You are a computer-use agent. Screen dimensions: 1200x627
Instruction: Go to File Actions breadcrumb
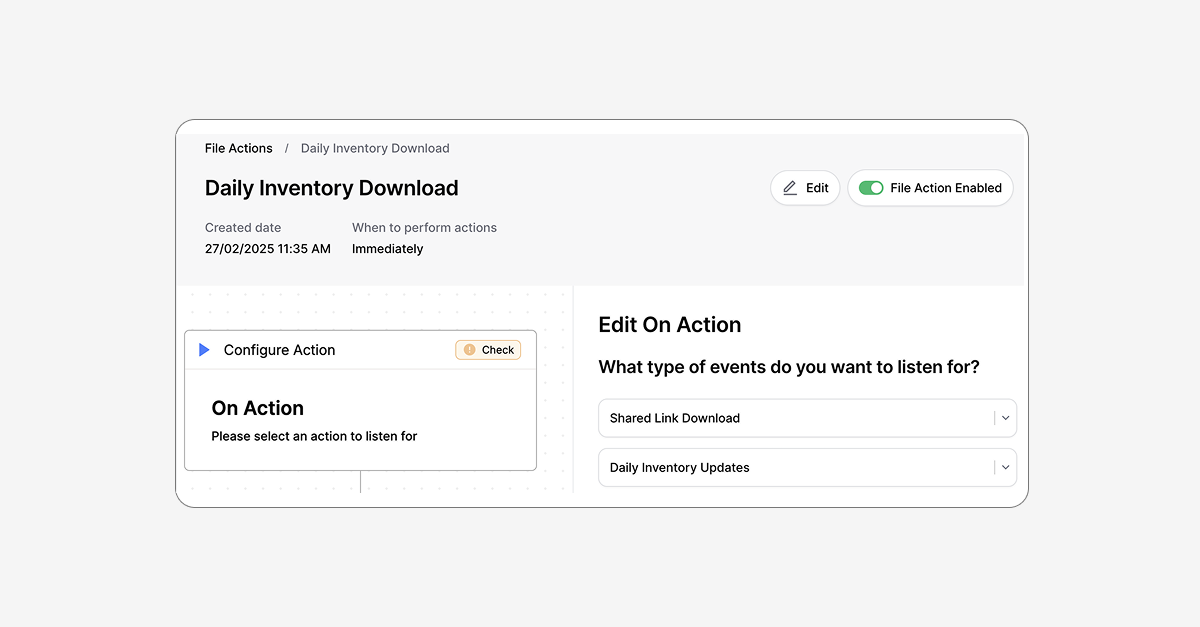[x=238, y=148]
